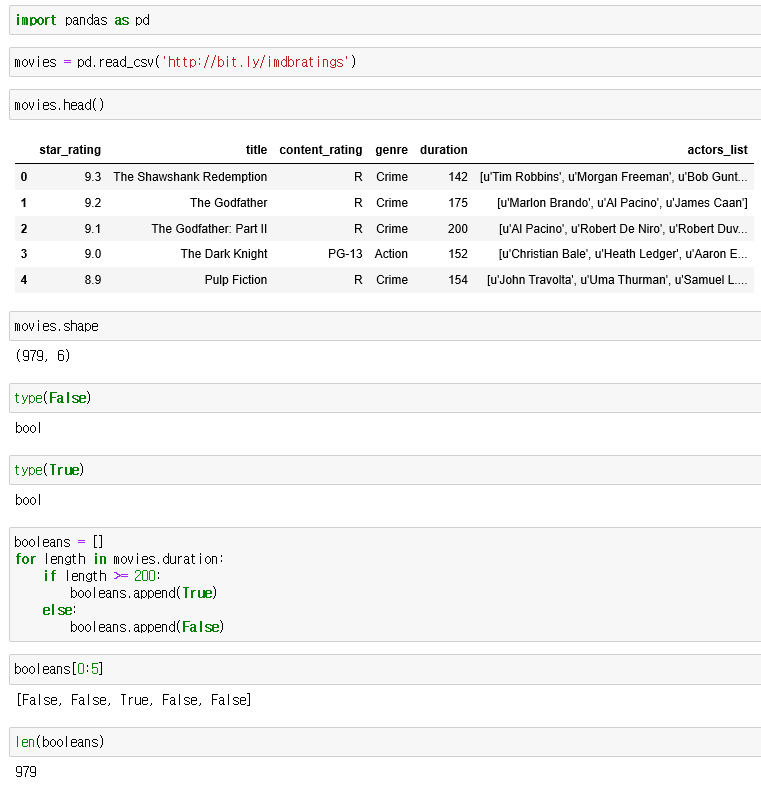Focus the type(False) code cell

384,398
